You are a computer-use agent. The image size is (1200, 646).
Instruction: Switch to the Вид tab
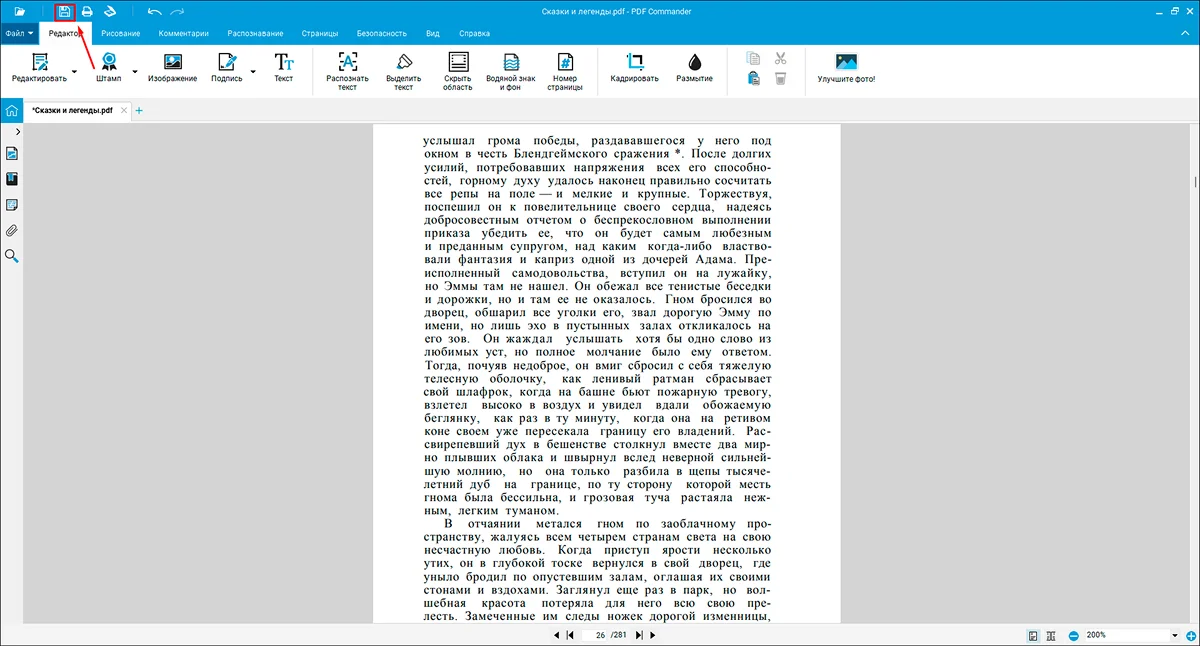[433, 33]
